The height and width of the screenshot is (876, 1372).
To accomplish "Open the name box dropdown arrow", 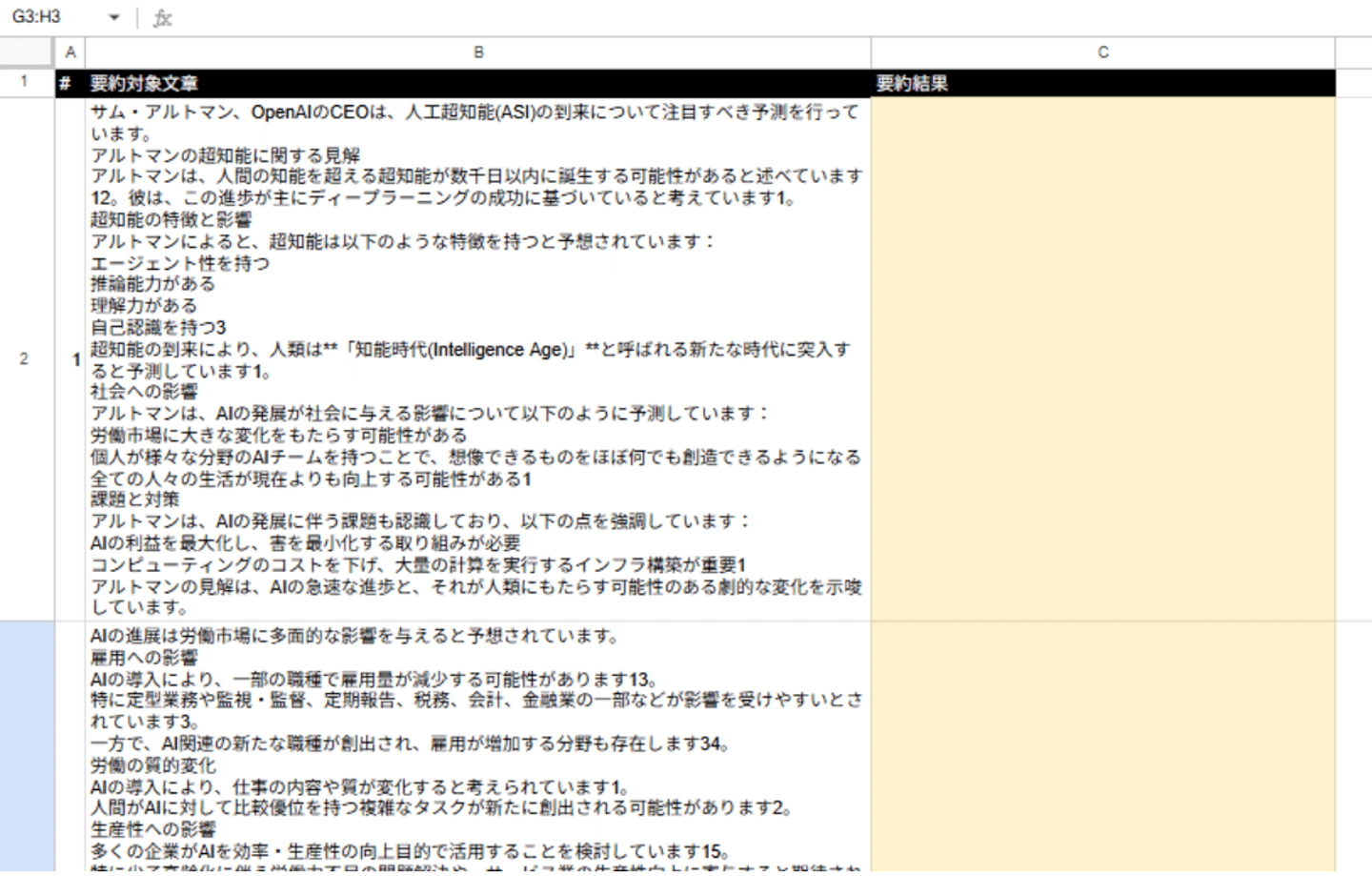I will pos(114,17).
